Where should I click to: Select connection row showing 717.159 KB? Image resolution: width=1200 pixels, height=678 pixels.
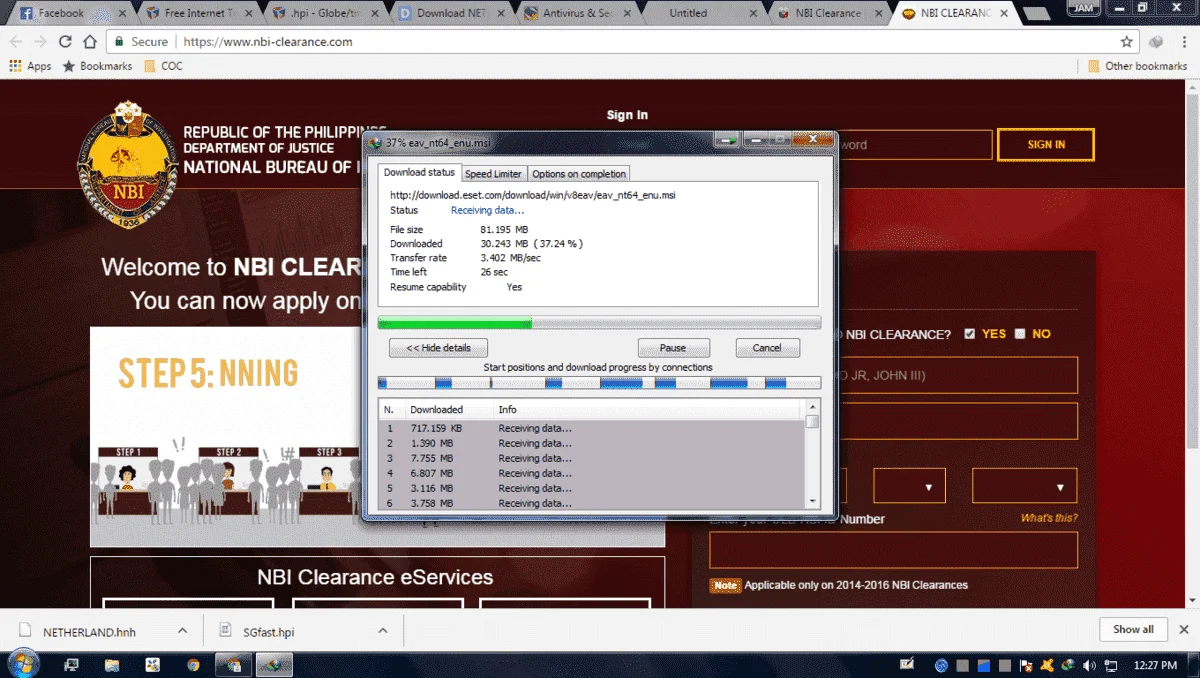[592, 428]
